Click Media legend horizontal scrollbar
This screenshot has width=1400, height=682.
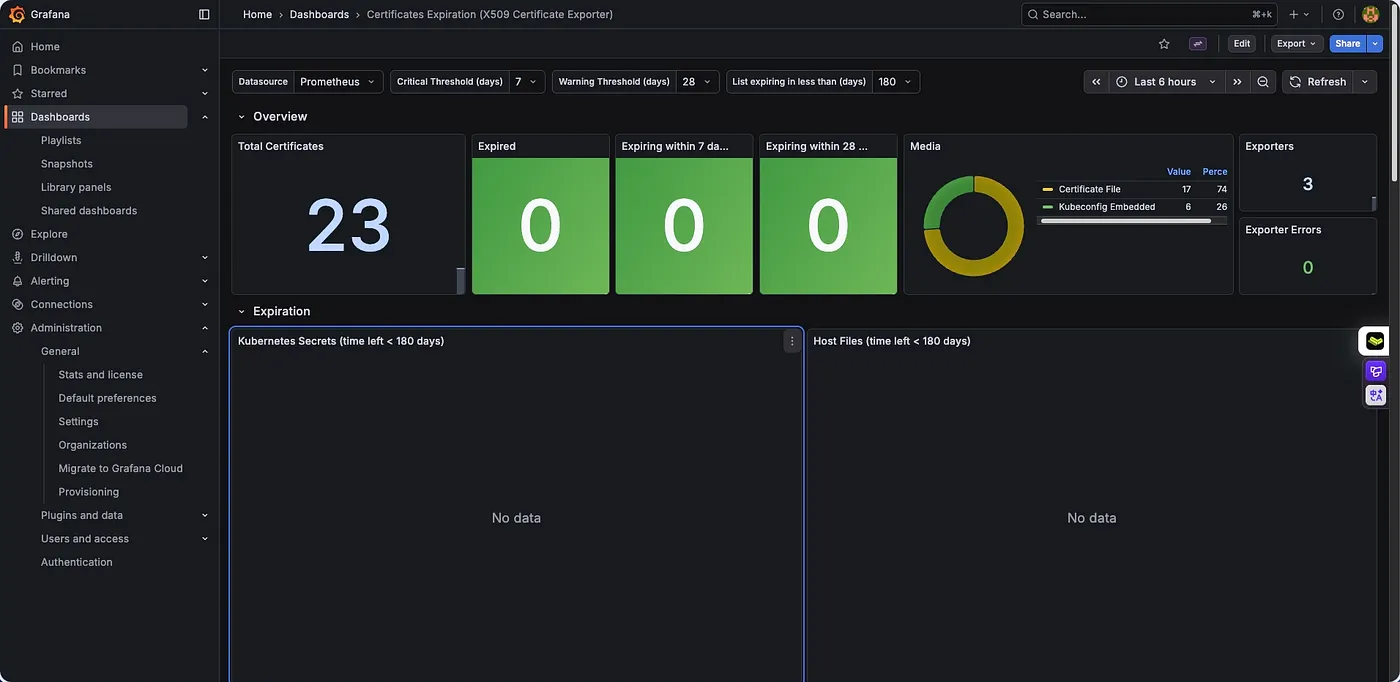(x=1126, y=221)
